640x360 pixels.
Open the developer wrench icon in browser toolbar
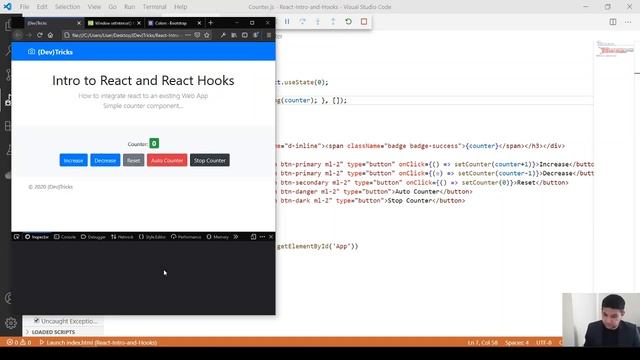223,35
